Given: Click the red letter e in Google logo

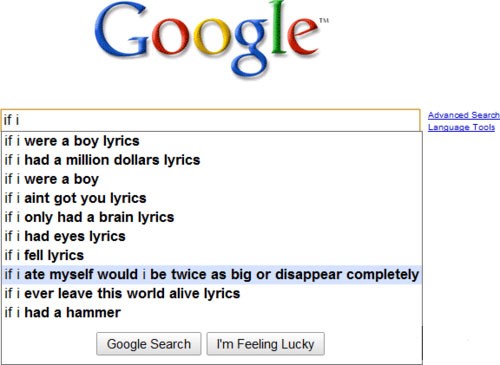Looking at the screenshot, I should [304, 37].
